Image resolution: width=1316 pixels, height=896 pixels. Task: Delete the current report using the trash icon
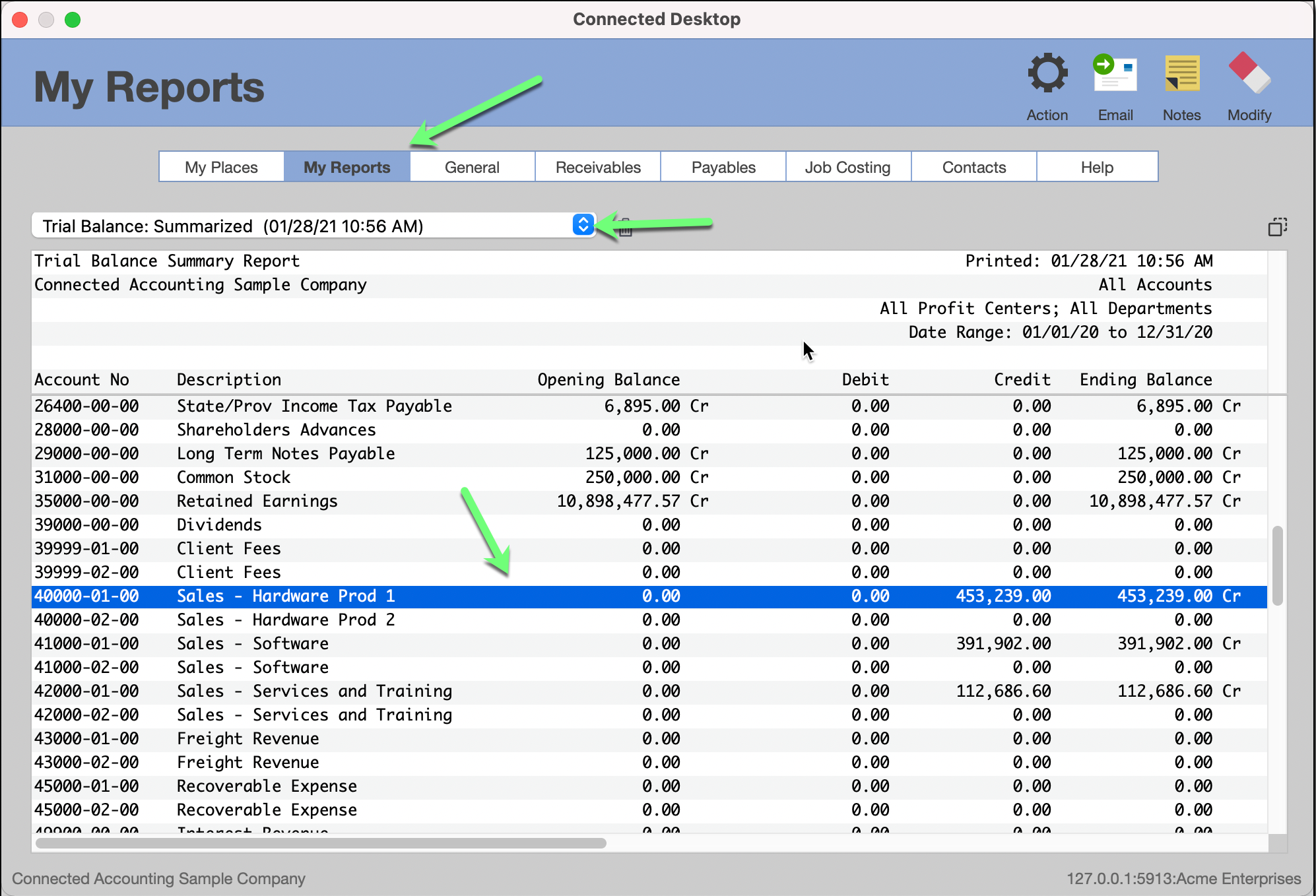pos(624,226)
